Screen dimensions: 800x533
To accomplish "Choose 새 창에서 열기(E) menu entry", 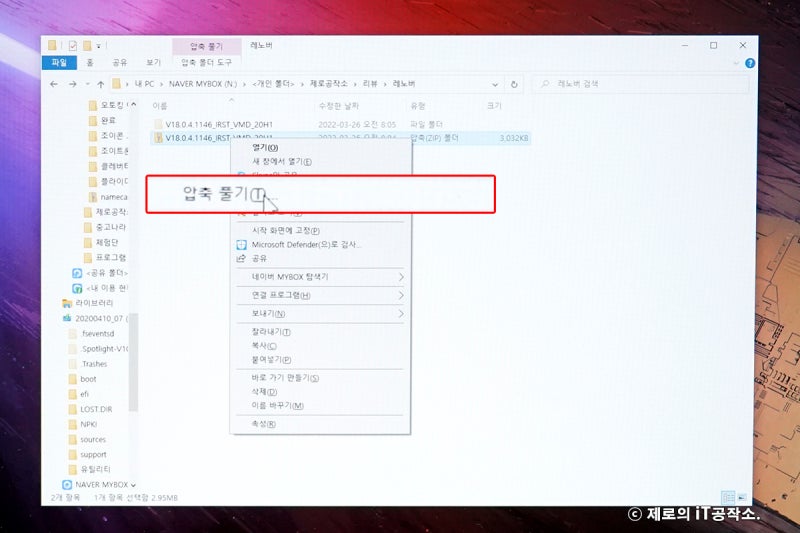I will [x=282, y=161].
